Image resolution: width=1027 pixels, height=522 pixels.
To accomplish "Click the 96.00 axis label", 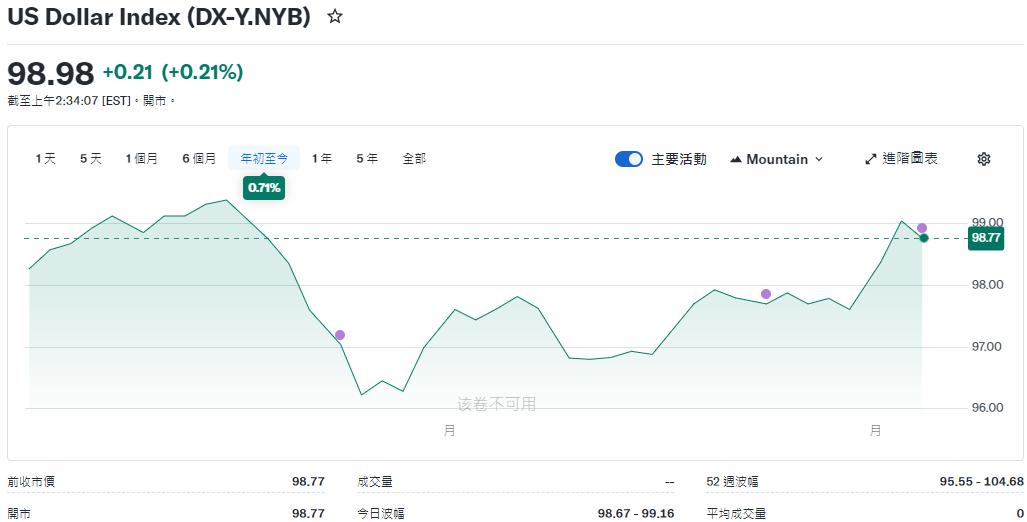I will coord(988,407).
